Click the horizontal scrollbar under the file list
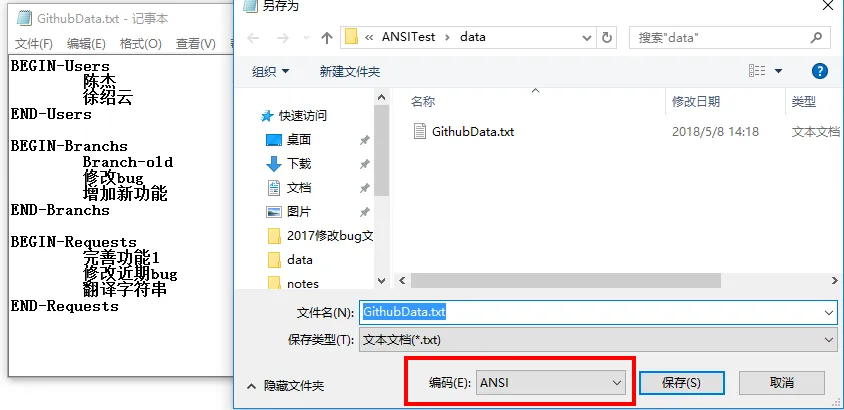Viewport: 844px width, 410px height. click(566, 280)
